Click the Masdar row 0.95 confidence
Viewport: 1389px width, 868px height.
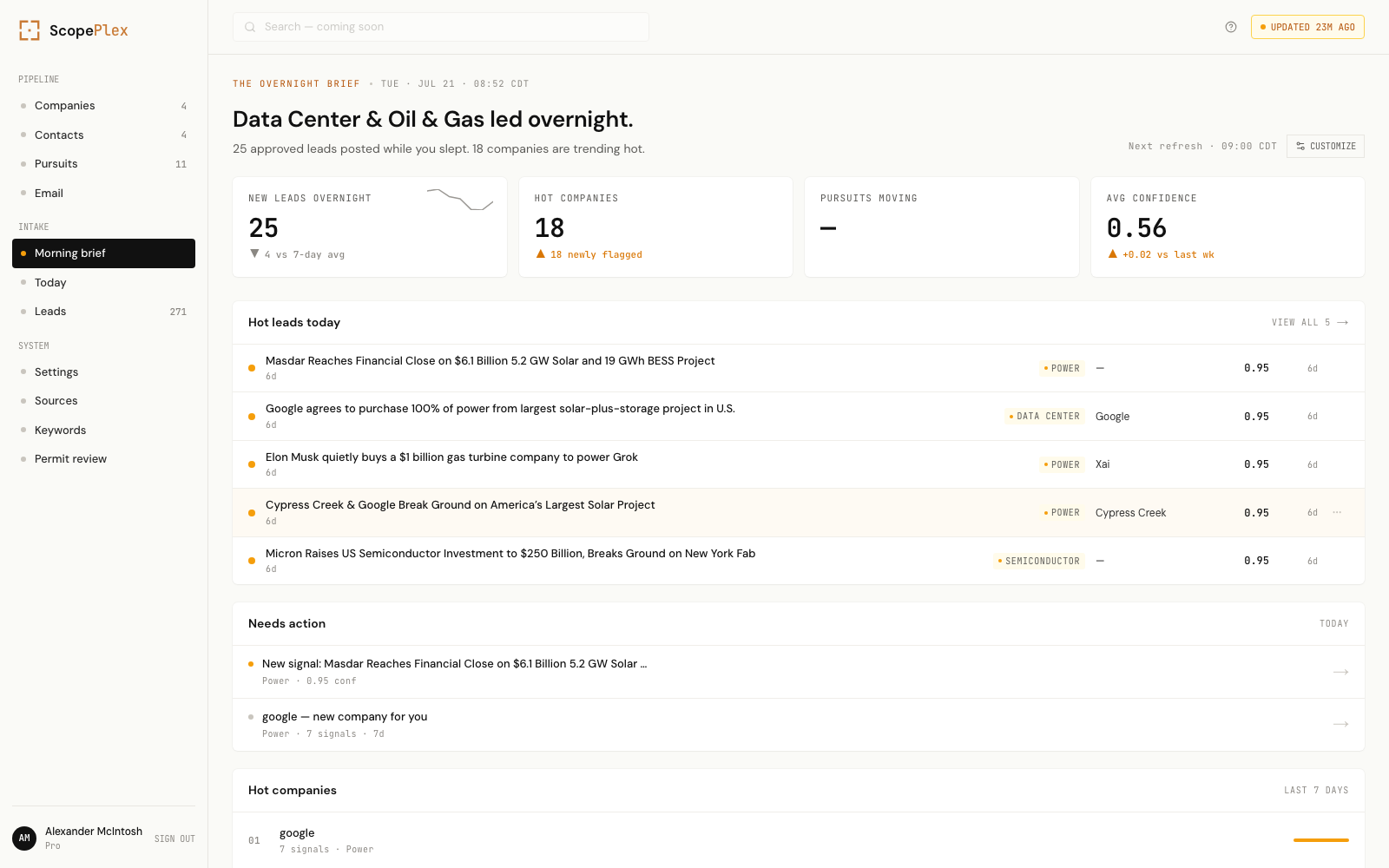tap(1256, 368)
